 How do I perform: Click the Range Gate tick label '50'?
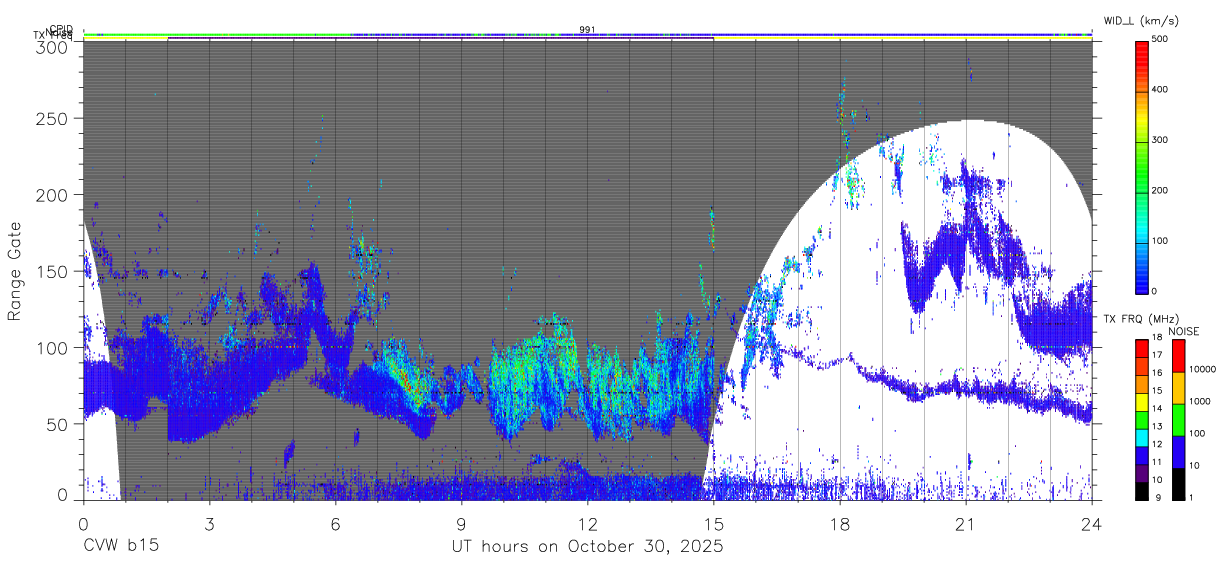[57, 424]
